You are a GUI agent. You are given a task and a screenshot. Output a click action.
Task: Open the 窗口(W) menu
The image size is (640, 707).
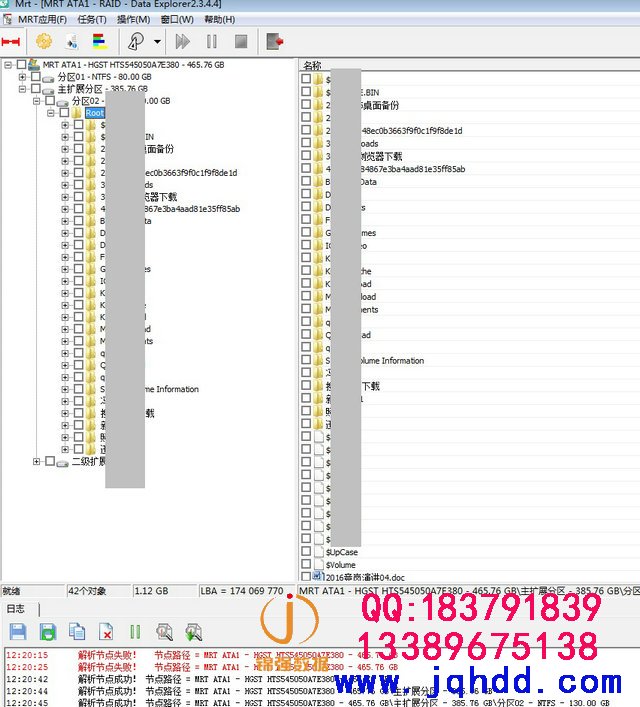coord(177,19)
